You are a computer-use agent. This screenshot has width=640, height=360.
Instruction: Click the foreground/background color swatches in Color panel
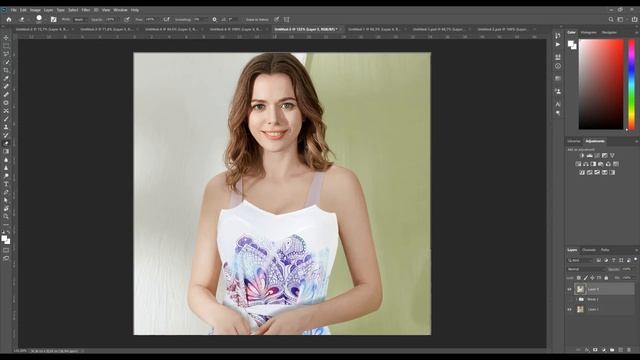click(x=572, y=45)
